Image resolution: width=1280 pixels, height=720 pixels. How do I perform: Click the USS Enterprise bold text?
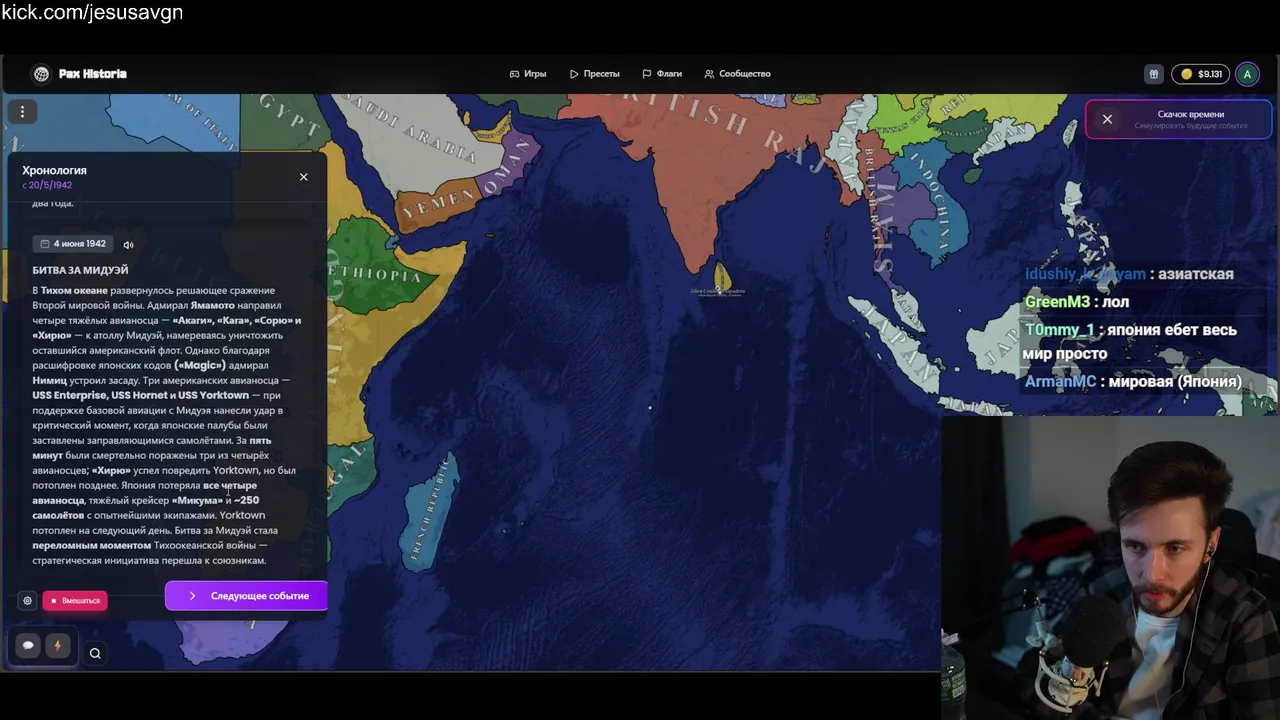tap(70, 396)
